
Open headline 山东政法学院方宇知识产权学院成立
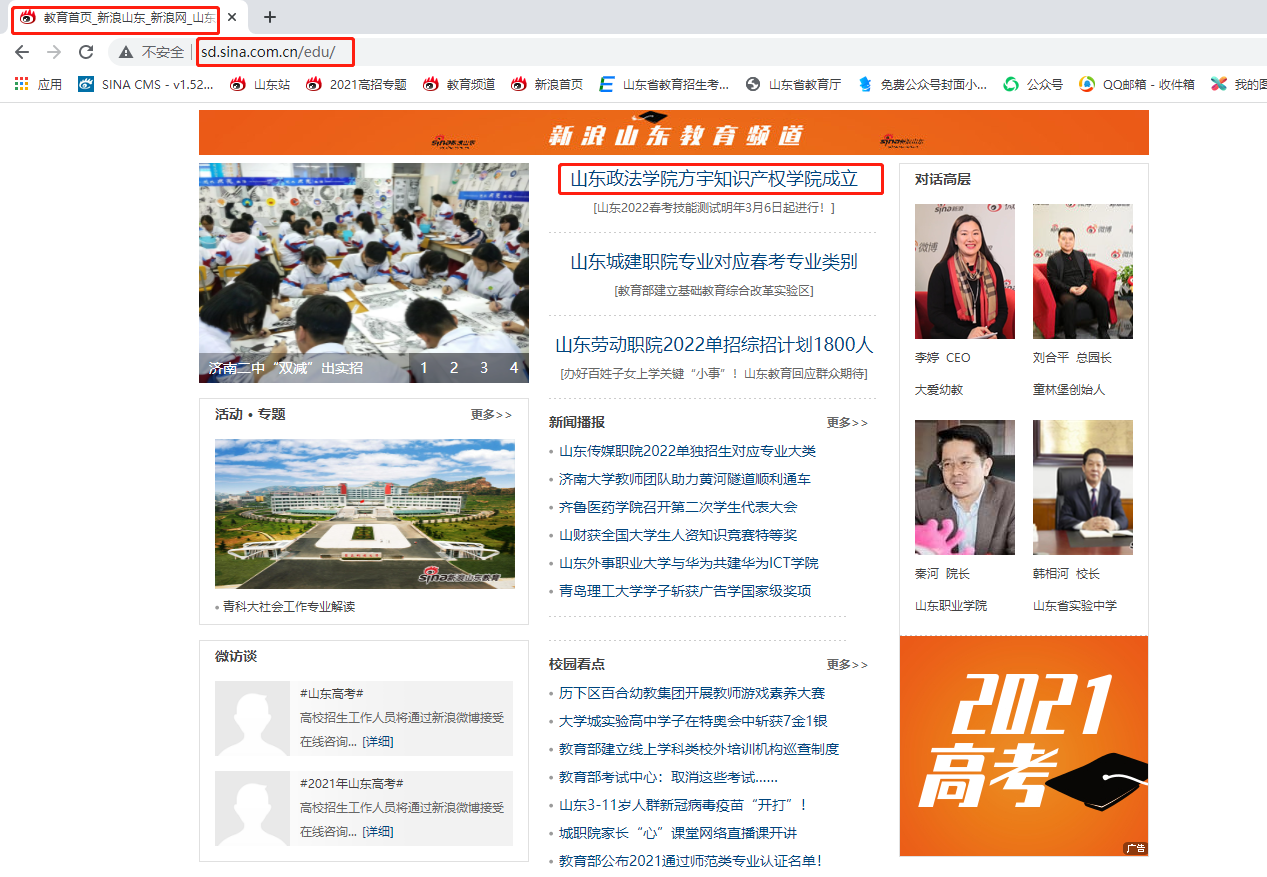pos(714,179)
